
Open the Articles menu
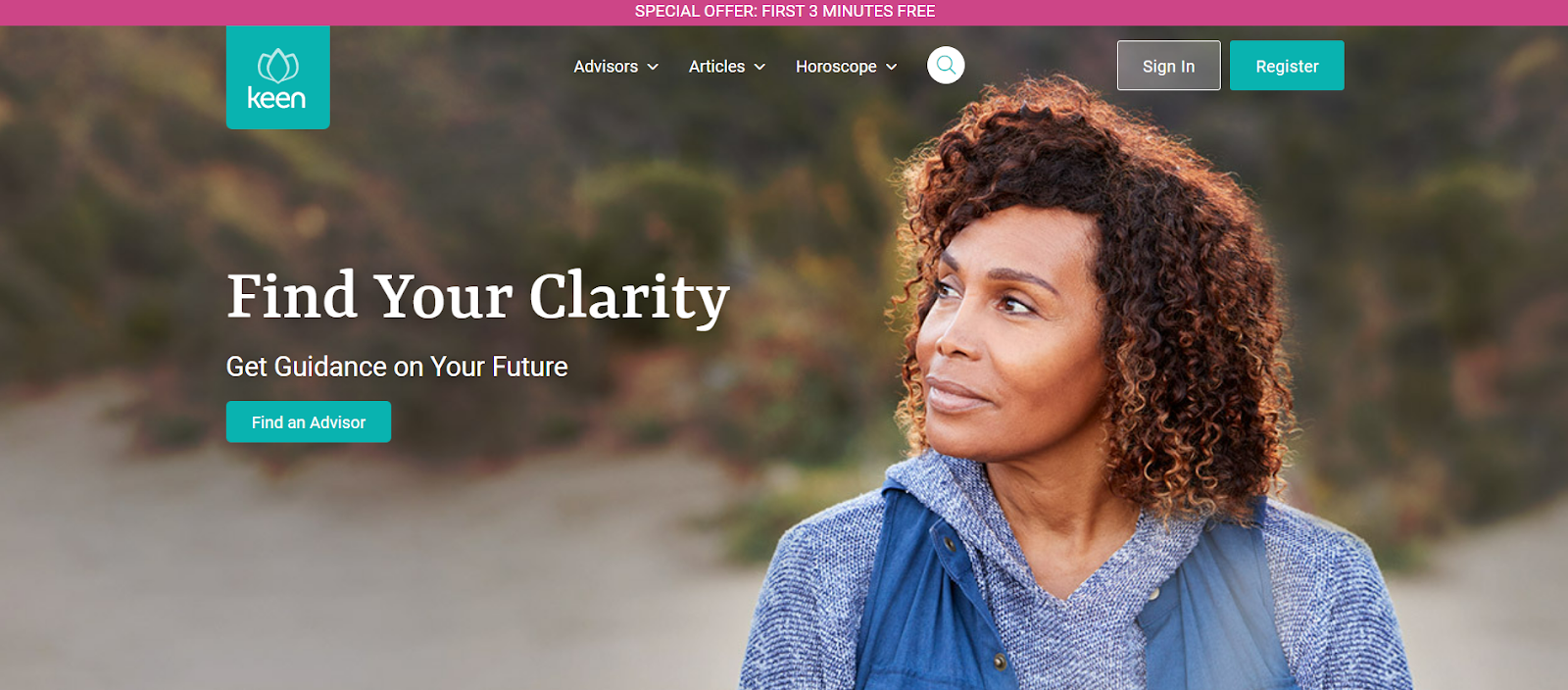[727, 67]
